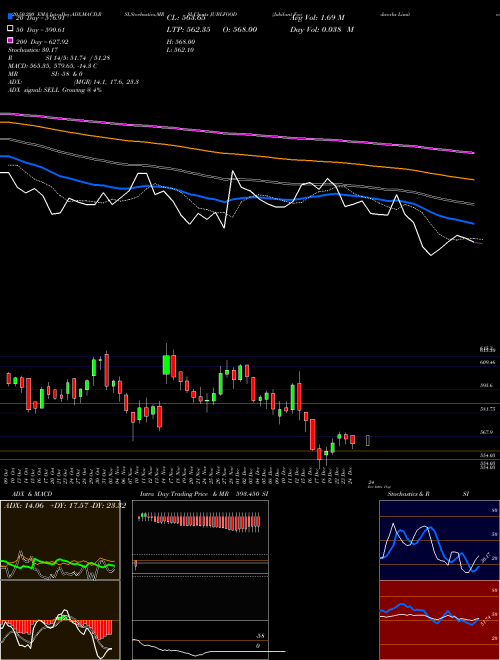The height and width of the screenshot is (660, 500).
Task: Click the '200 Day - 627.92' legend text
Action: coord(42,42)
